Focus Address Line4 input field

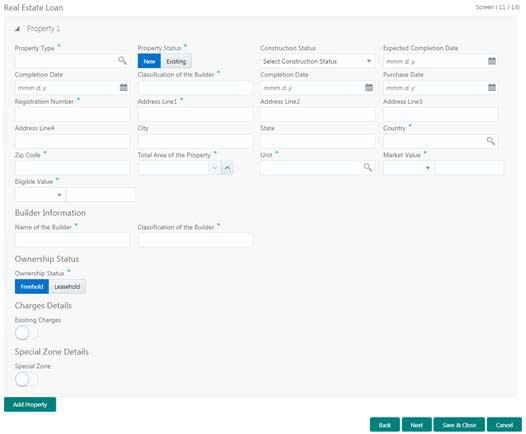(72, 141)
